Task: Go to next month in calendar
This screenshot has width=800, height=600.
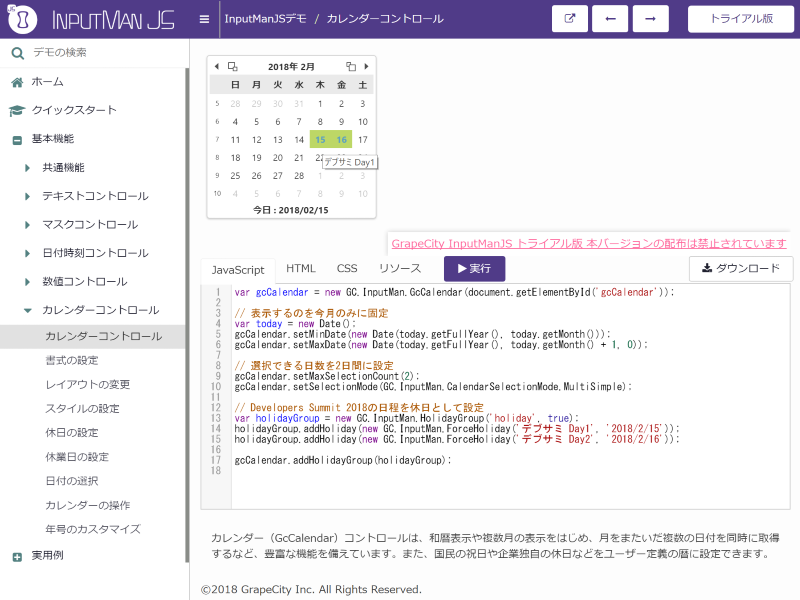Action: coord(366,66)
